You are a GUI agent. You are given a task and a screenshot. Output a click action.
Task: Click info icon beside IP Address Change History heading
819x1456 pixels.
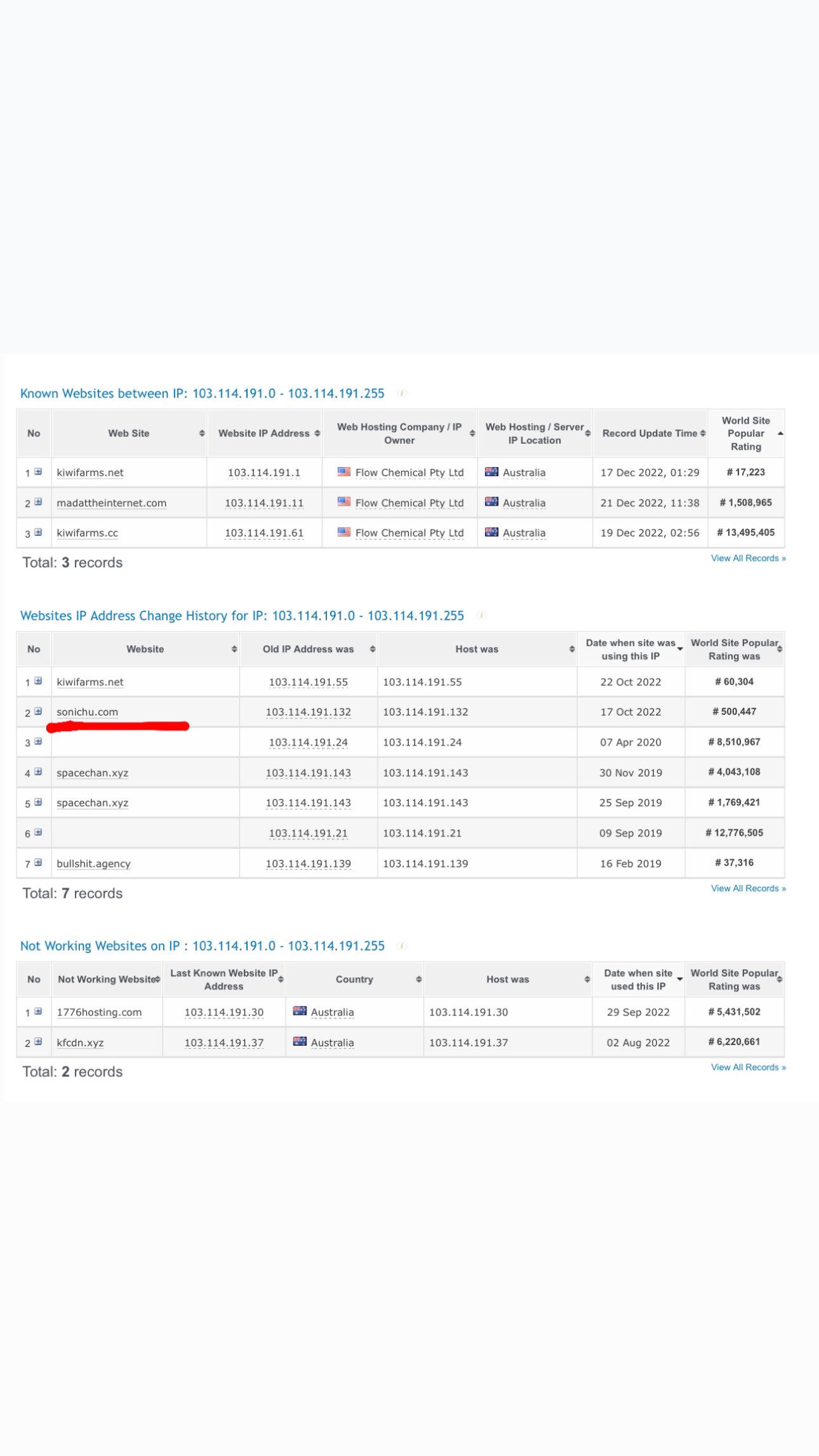(481, 615)
